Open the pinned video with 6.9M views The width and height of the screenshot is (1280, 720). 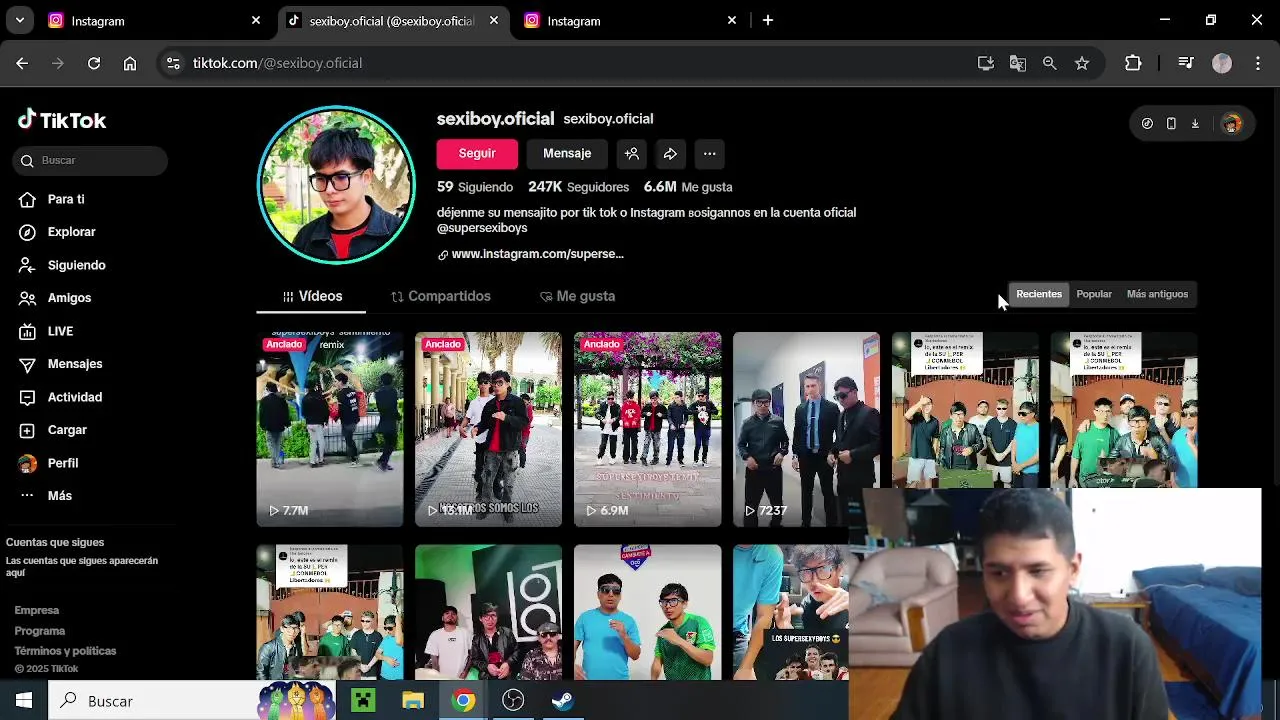click(647, 429)
